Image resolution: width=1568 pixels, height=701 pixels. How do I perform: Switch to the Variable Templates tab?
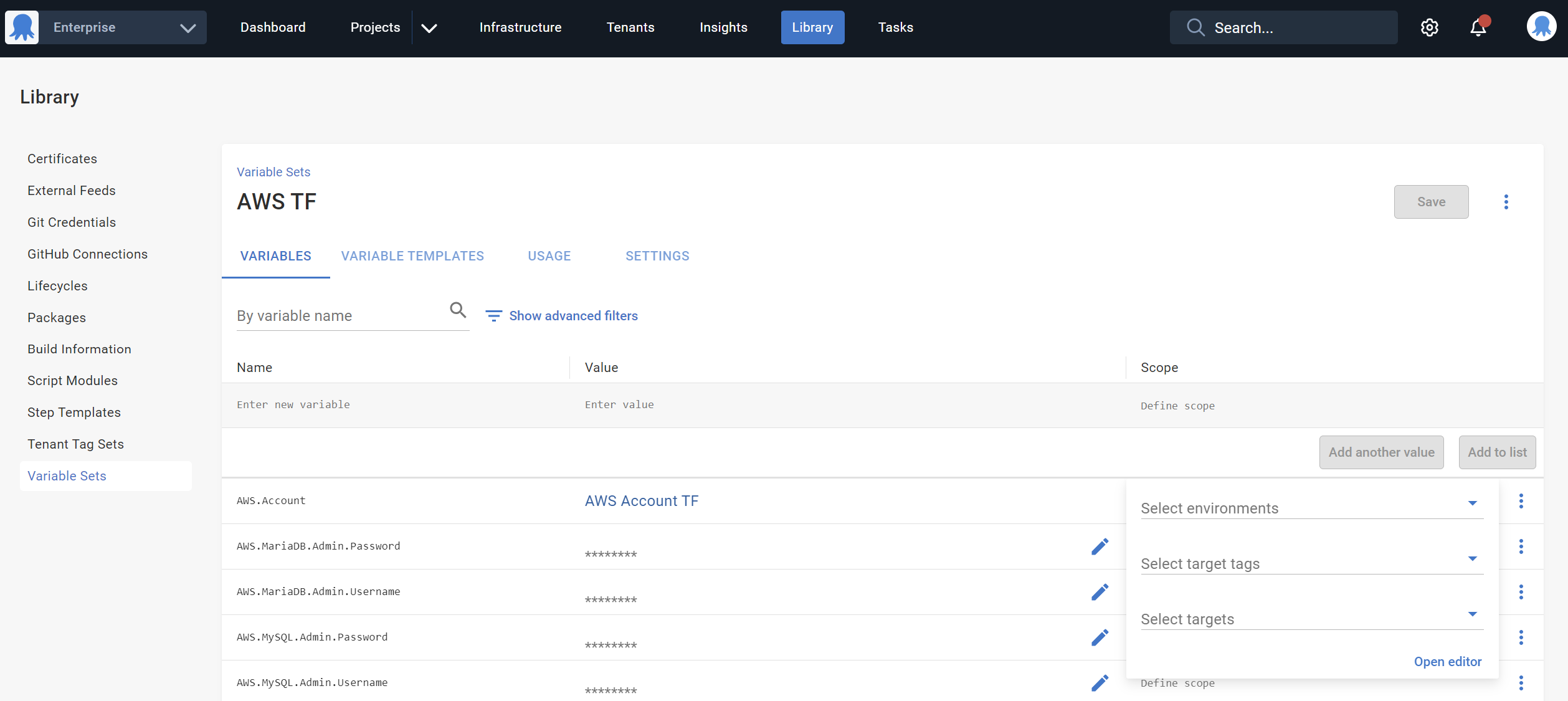coord(412,255)
